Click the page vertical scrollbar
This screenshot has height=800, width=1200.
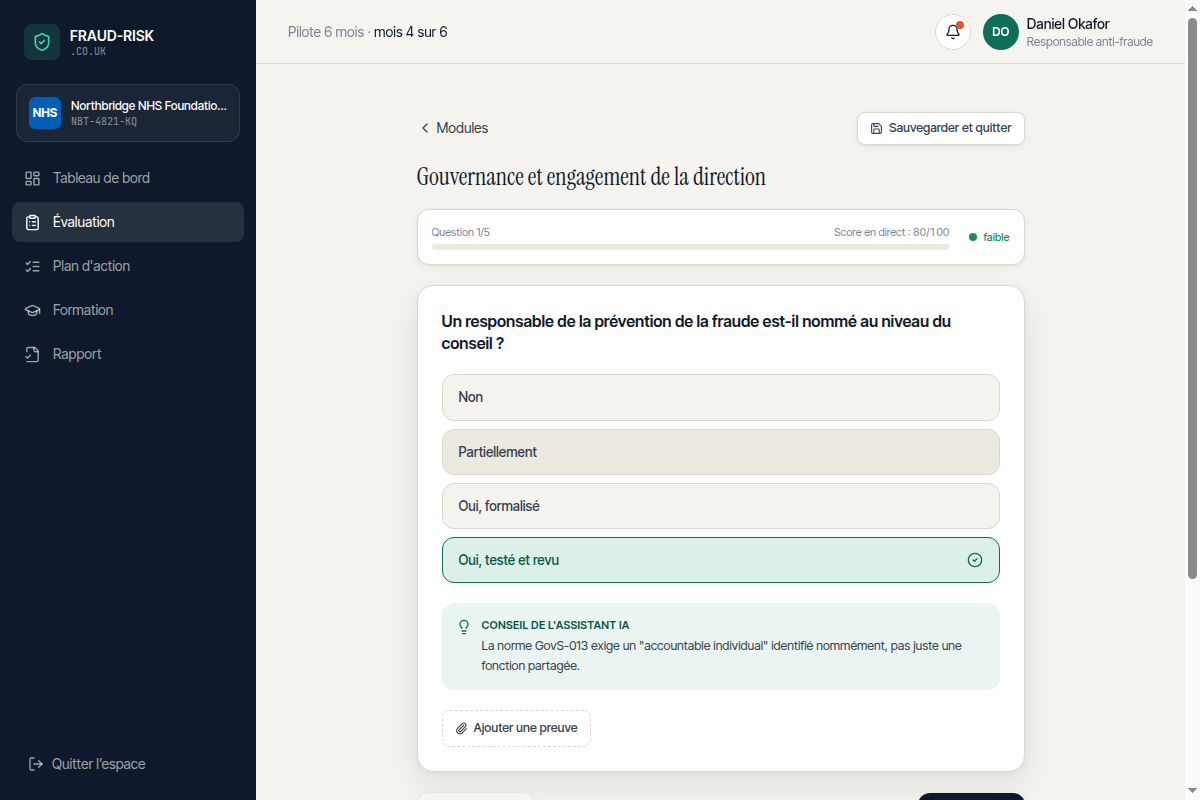point(1192,297)
